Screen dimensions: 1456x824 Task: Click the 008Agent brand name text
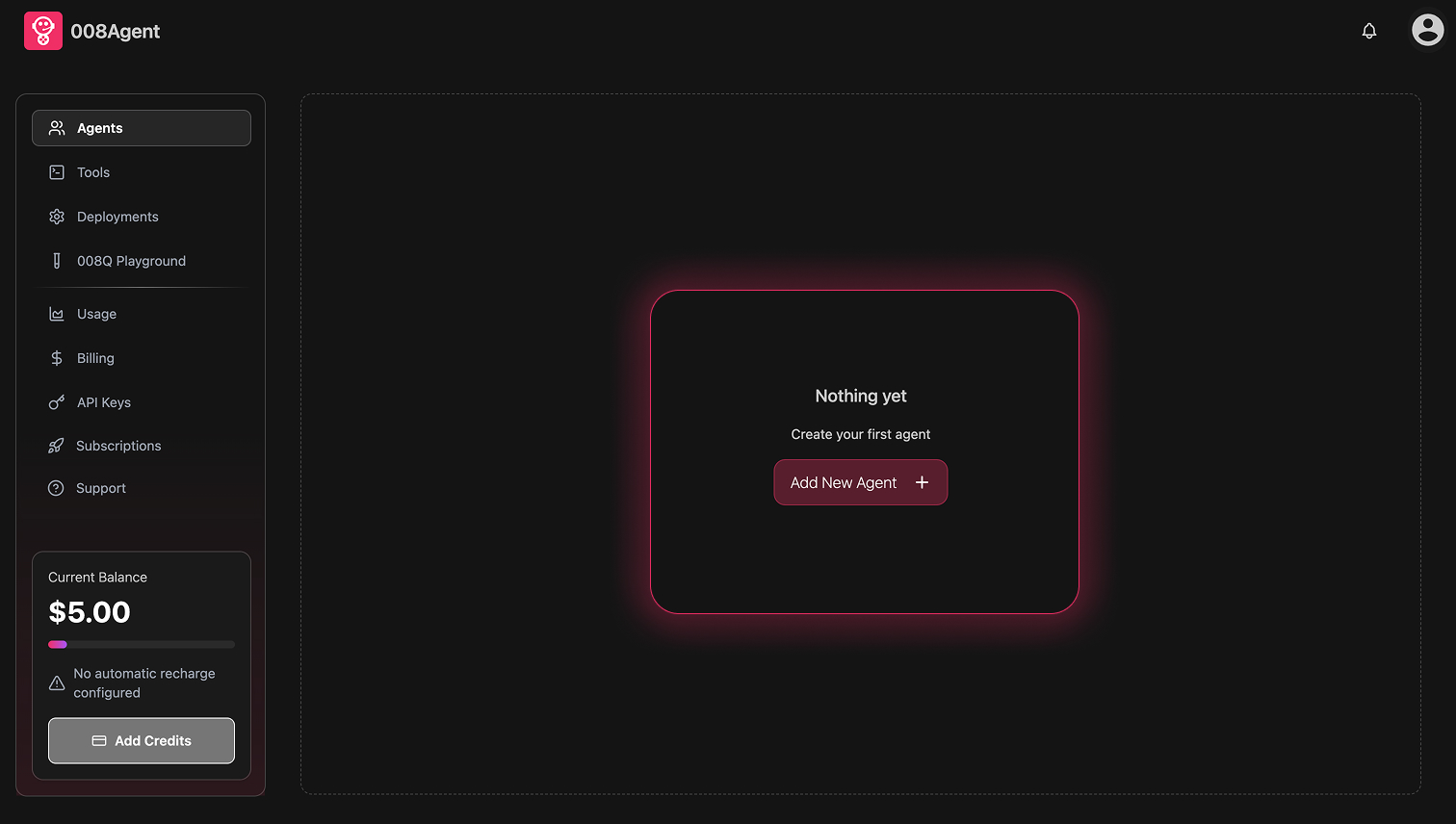[116, 32]
